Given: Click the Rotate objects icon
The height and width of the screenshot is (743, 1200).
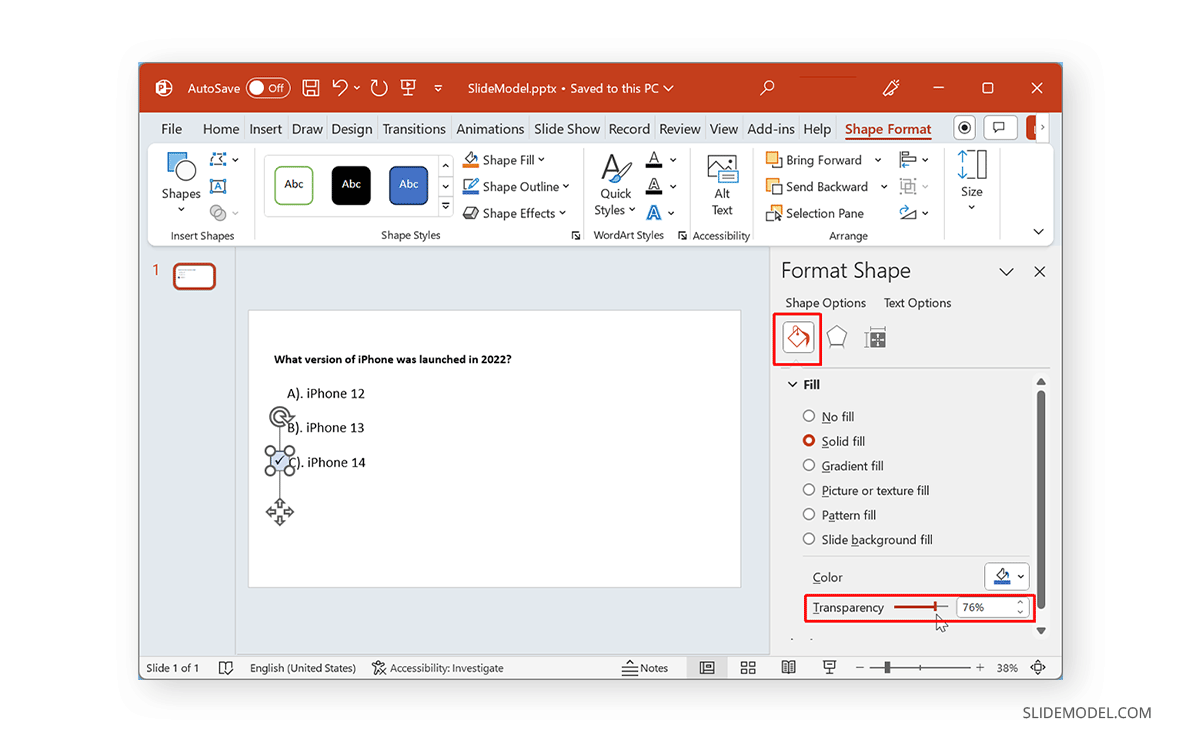Looking at the screenshot, I should (x=908, y=213).
